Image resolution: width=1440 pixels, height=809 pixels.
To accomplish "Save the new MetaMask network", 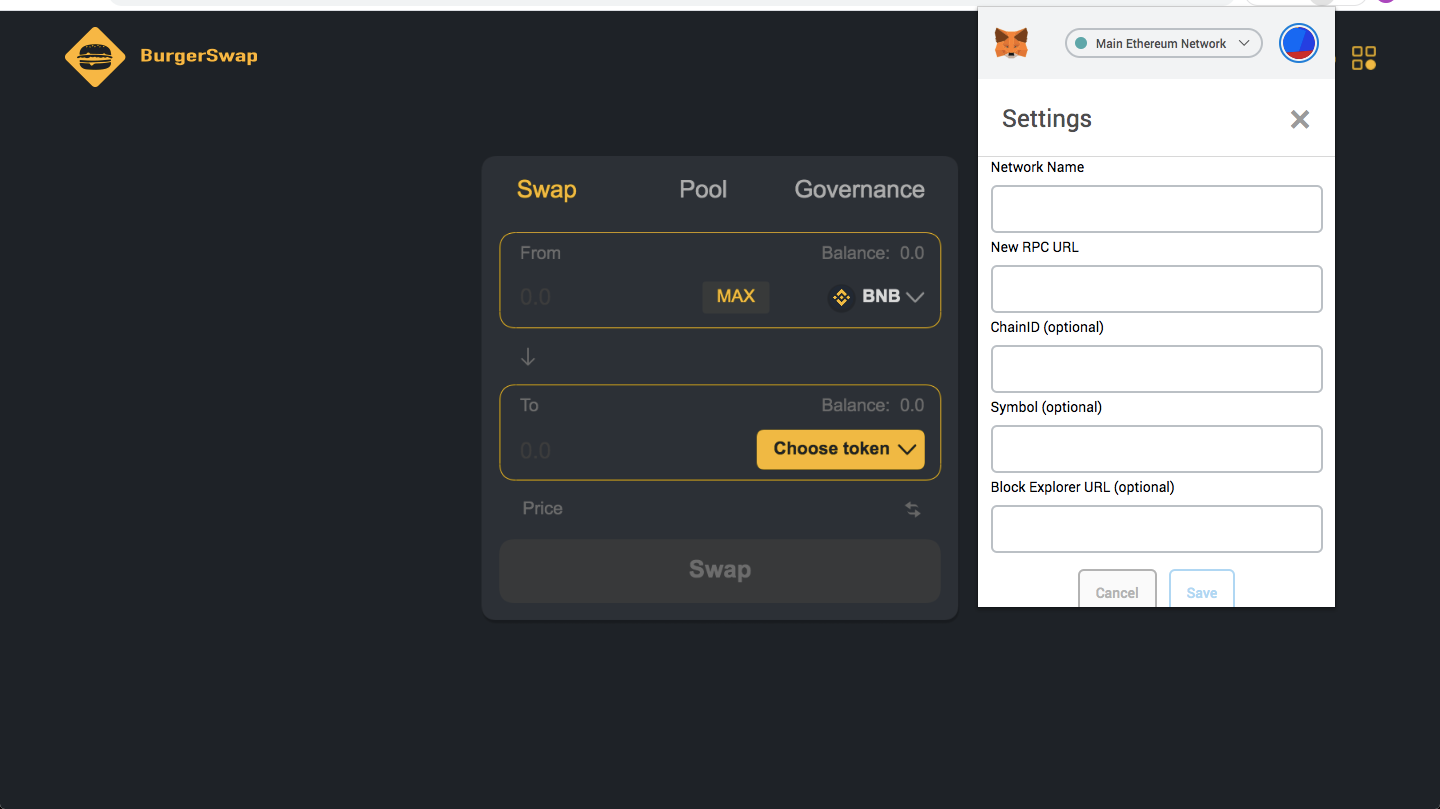I will pos(1202,590).
